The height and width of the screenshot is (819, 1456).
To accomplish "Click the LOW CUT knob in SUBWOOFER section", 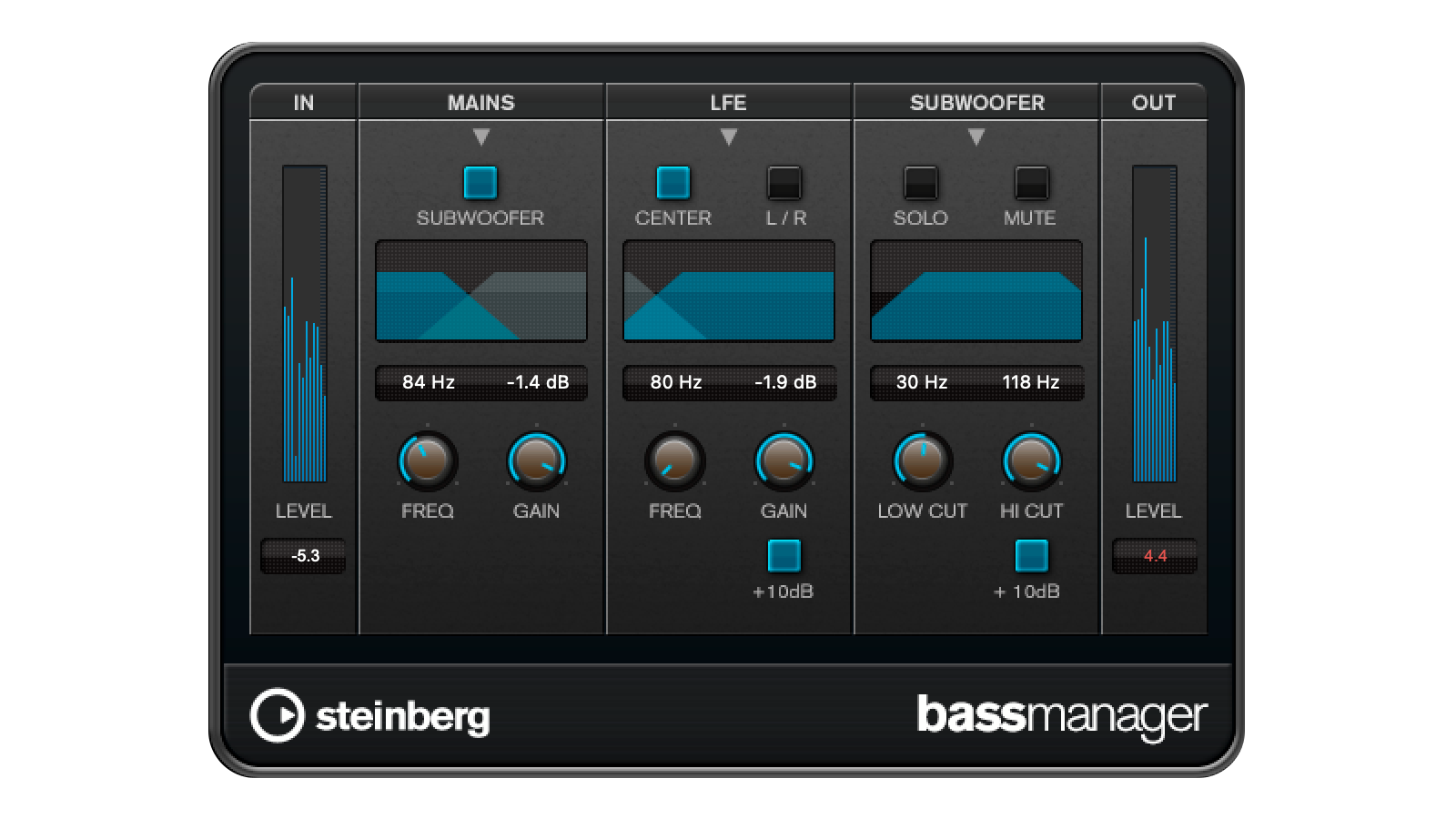I will [922, 461].
